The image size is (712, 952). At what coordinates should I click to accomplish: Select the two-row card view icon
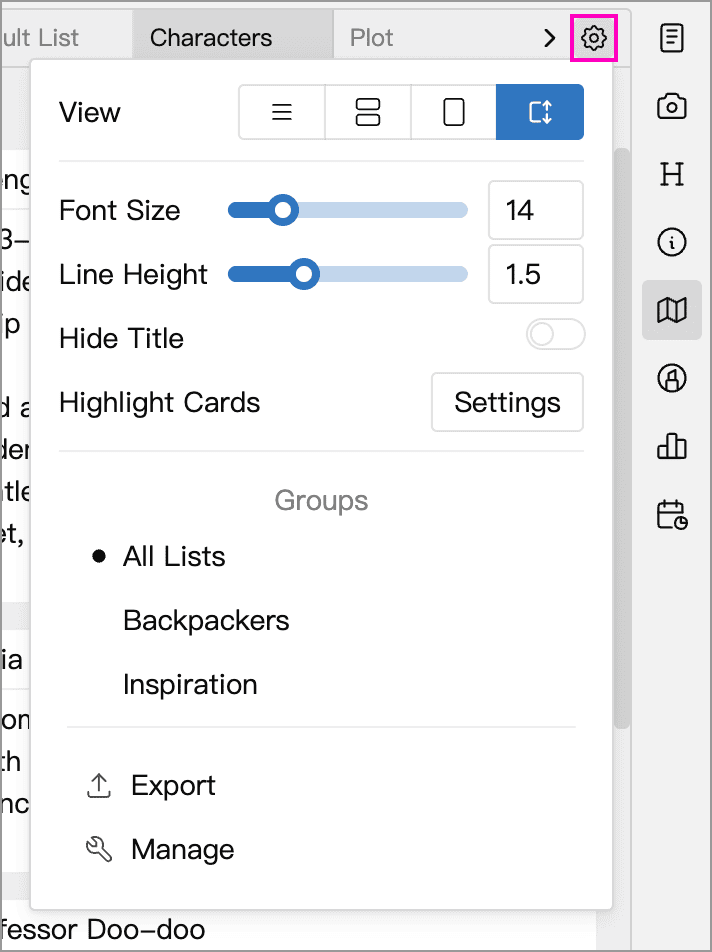[x=368, y=112]
